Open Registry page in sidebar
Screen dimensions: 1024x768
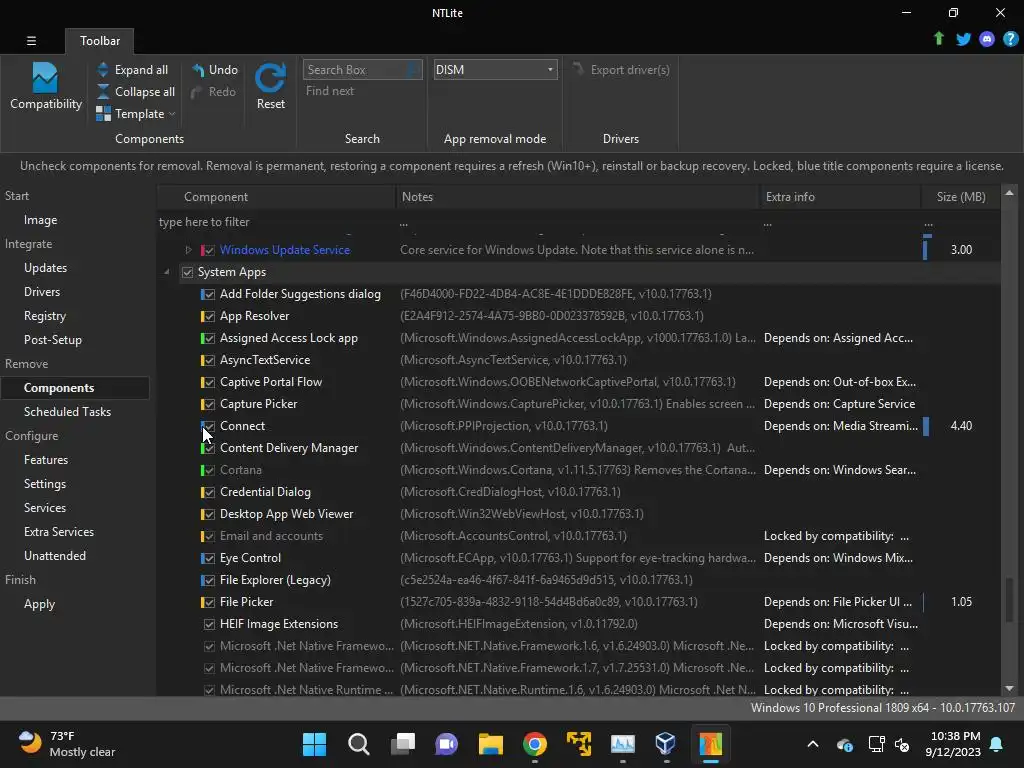tap(44, 316)
